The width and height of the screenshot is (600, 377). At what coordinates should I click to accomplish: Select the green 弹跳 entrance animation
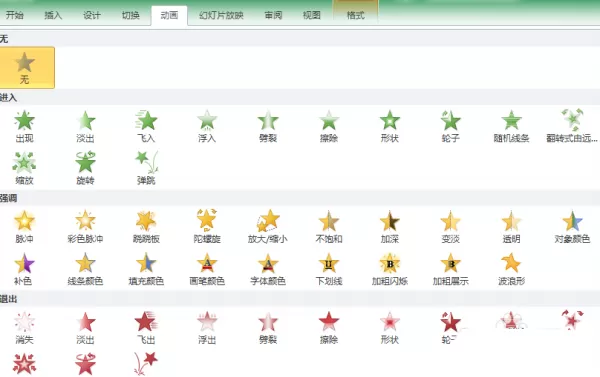pos(146,168)
